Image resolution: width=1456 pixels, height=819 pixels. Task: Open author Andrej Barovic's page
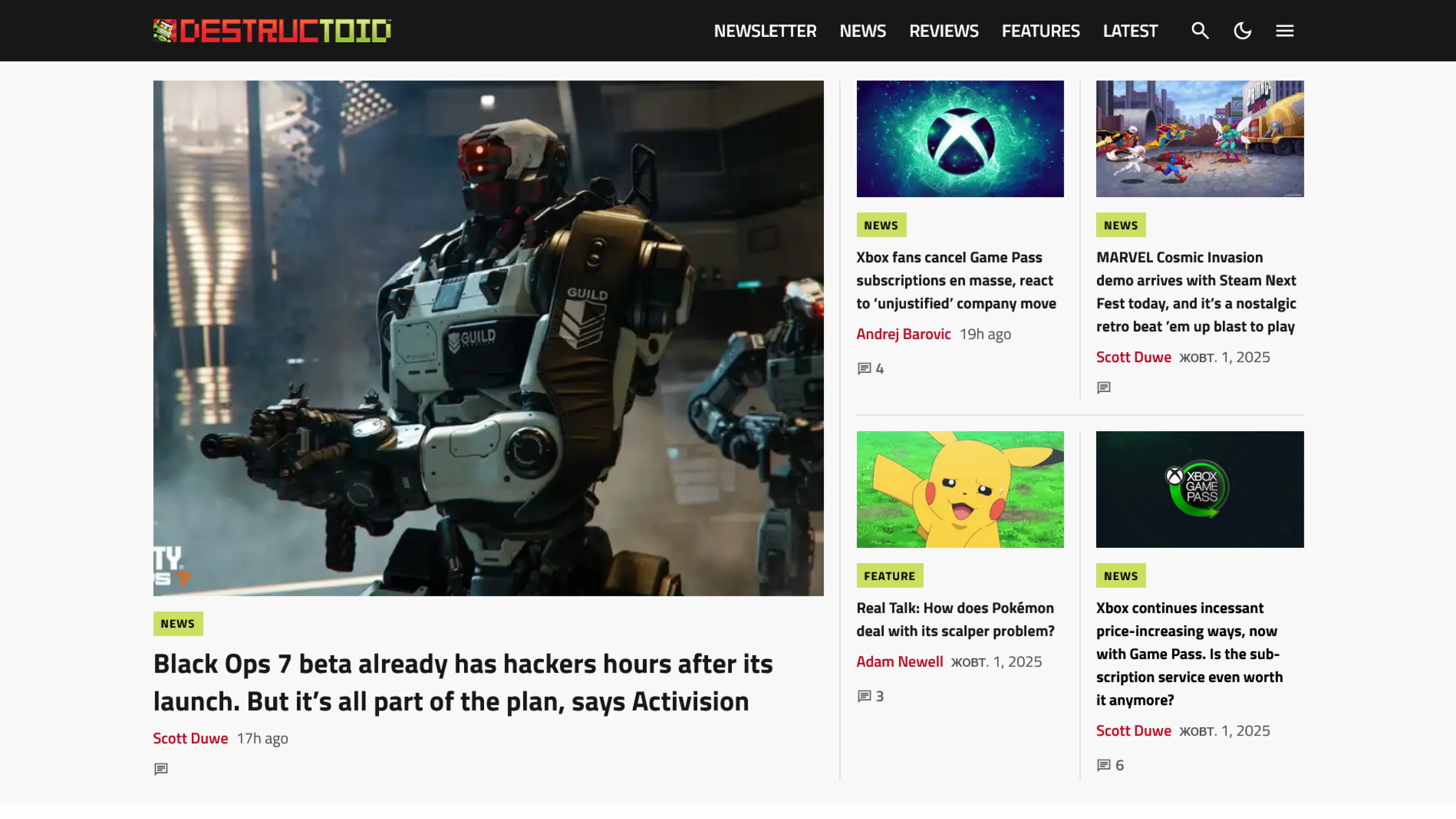point(903,334)
